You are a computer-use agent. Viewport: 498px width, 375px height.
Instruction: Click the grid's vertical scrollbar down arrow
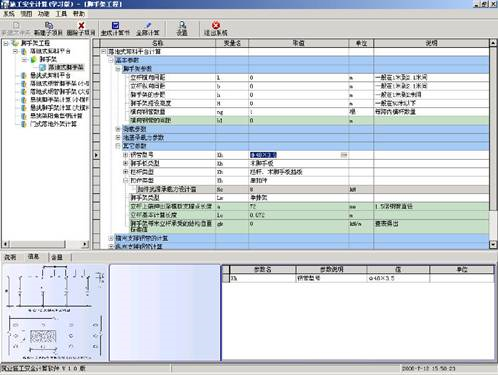pyautogui.click(x=493, y=245)
